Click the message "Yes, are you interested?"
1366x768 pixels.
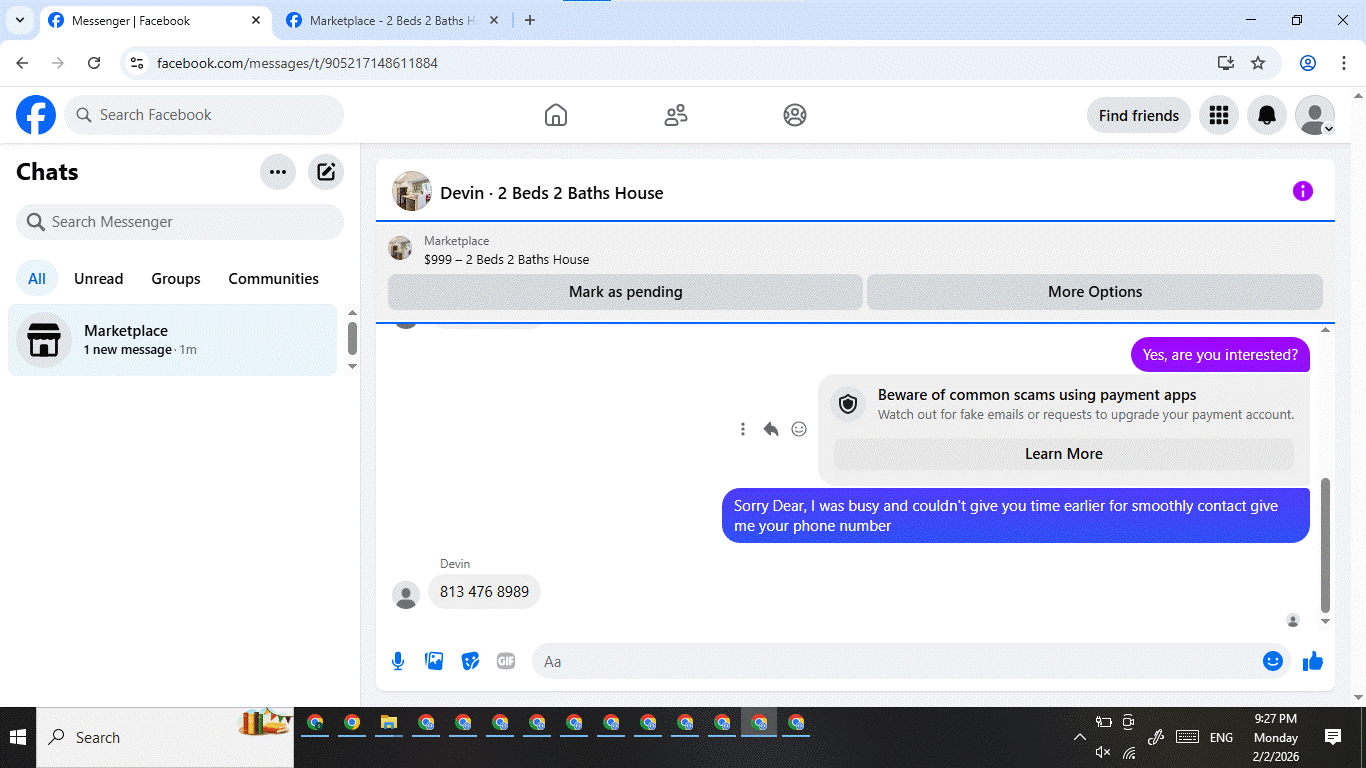pyautogui.click(x=1220, y=355)
